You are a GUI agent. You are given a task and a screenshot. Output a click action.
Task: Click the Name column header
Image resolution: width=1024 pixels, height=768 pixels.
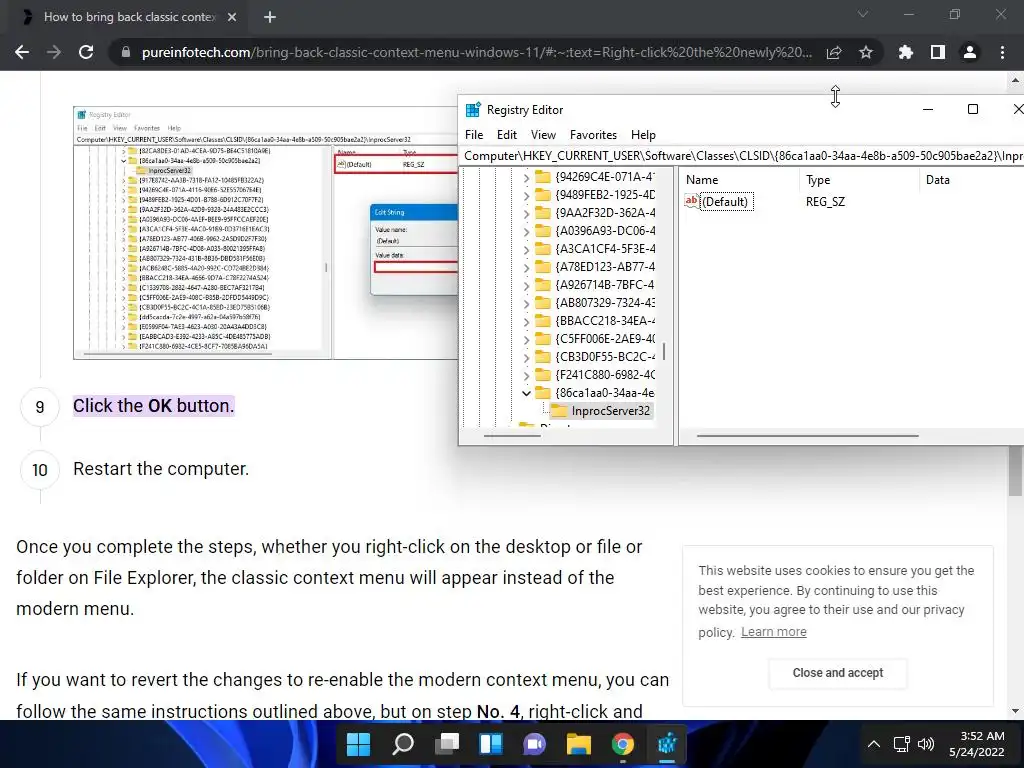(x=739, y=180)
